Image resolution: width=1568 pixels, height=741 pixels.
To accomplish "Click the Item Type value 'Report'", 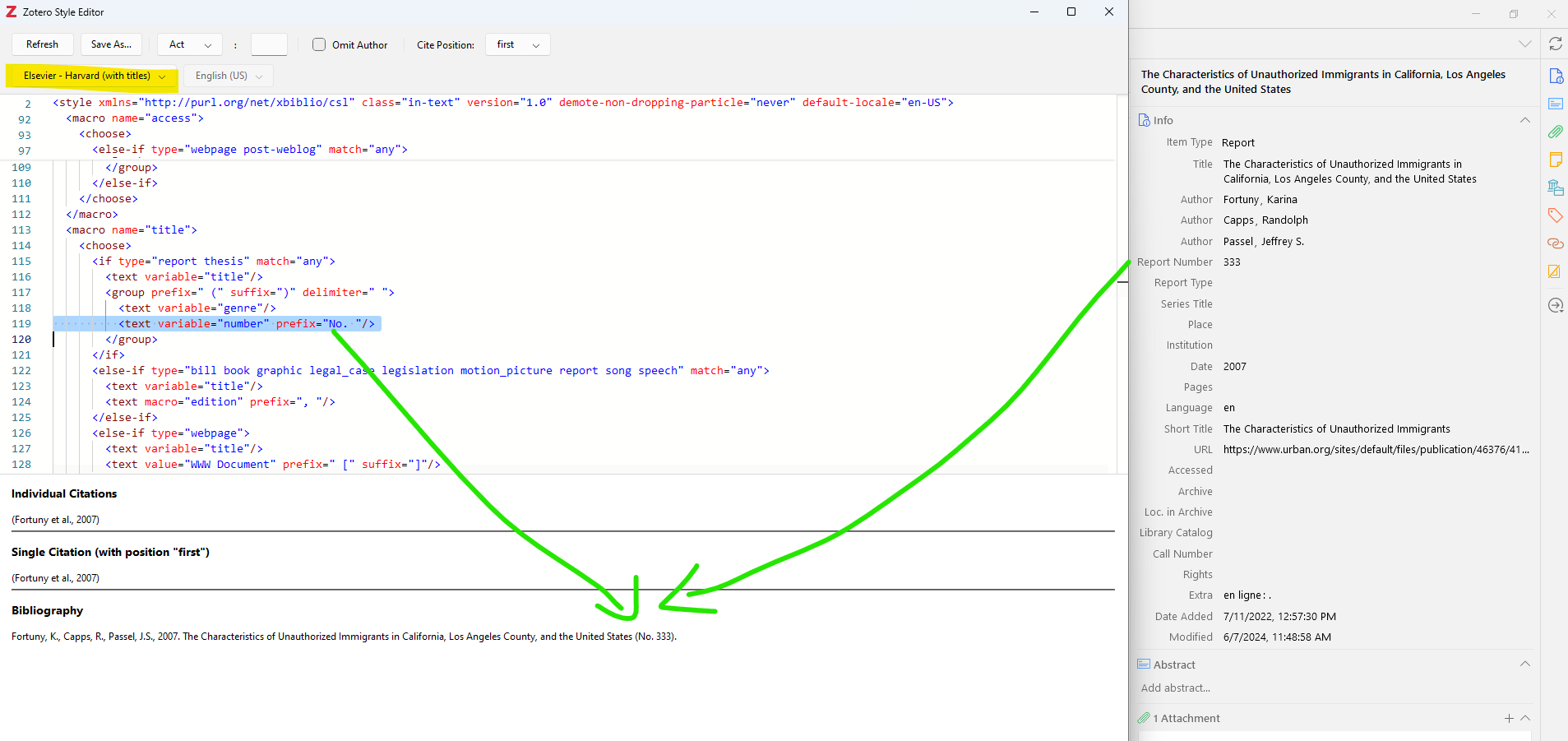I will (1238, 143).
